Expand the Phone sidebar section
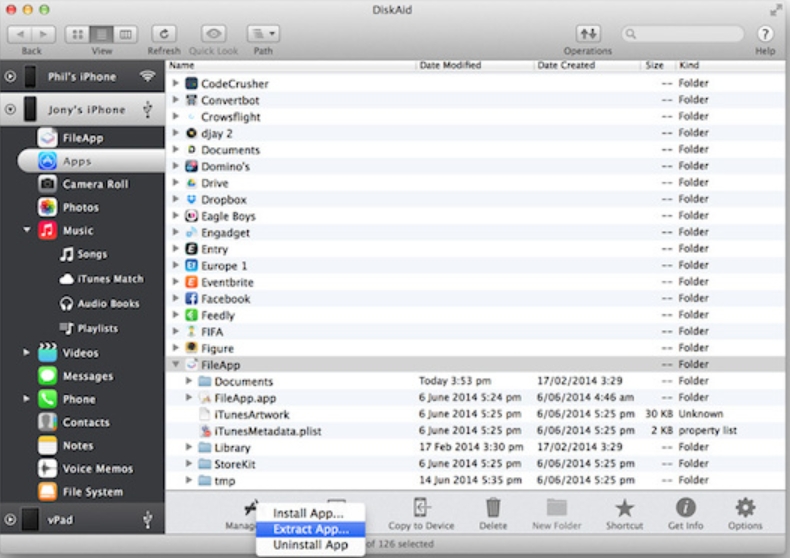The height and width of the screenshot is (558, 790). pyautogui.click(x=26, y=399)
